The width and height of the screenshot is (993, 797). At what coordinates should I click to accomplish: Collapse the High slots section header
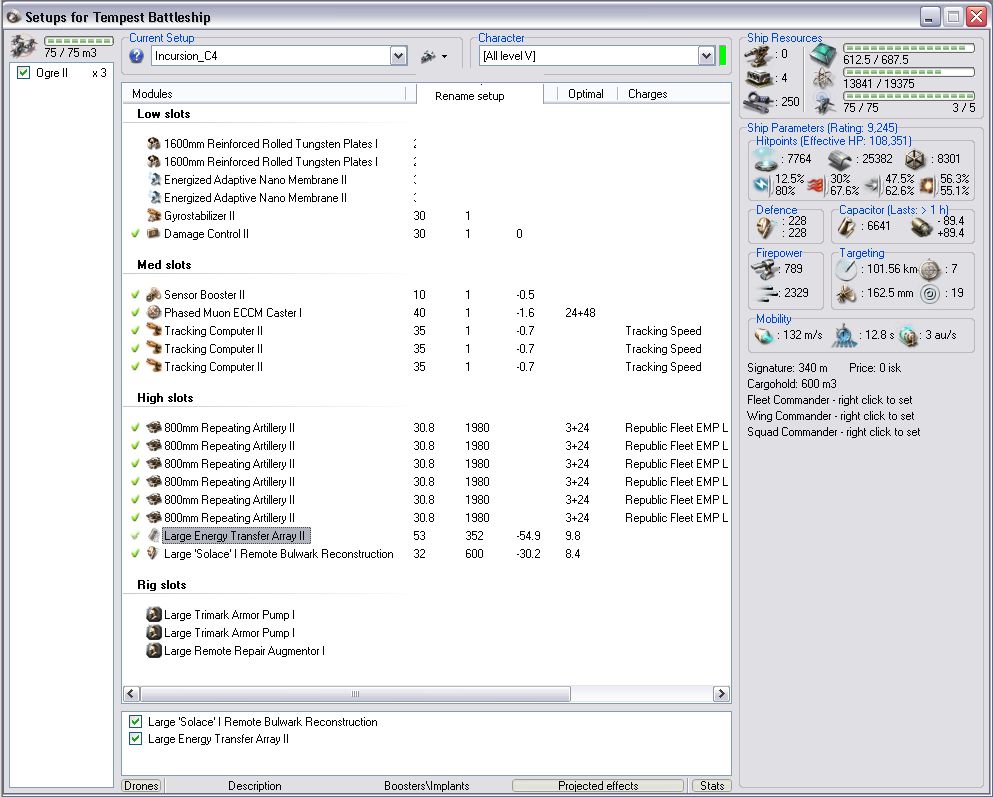[165, 398]
